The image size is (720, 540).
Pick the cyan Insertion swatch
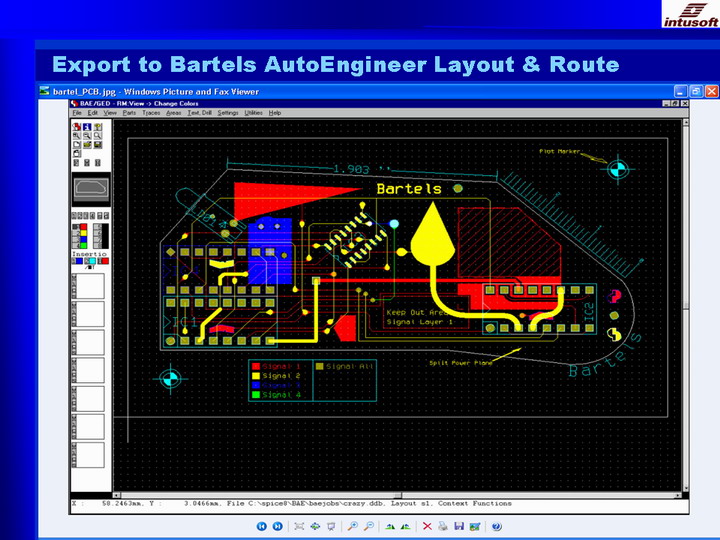93,261
